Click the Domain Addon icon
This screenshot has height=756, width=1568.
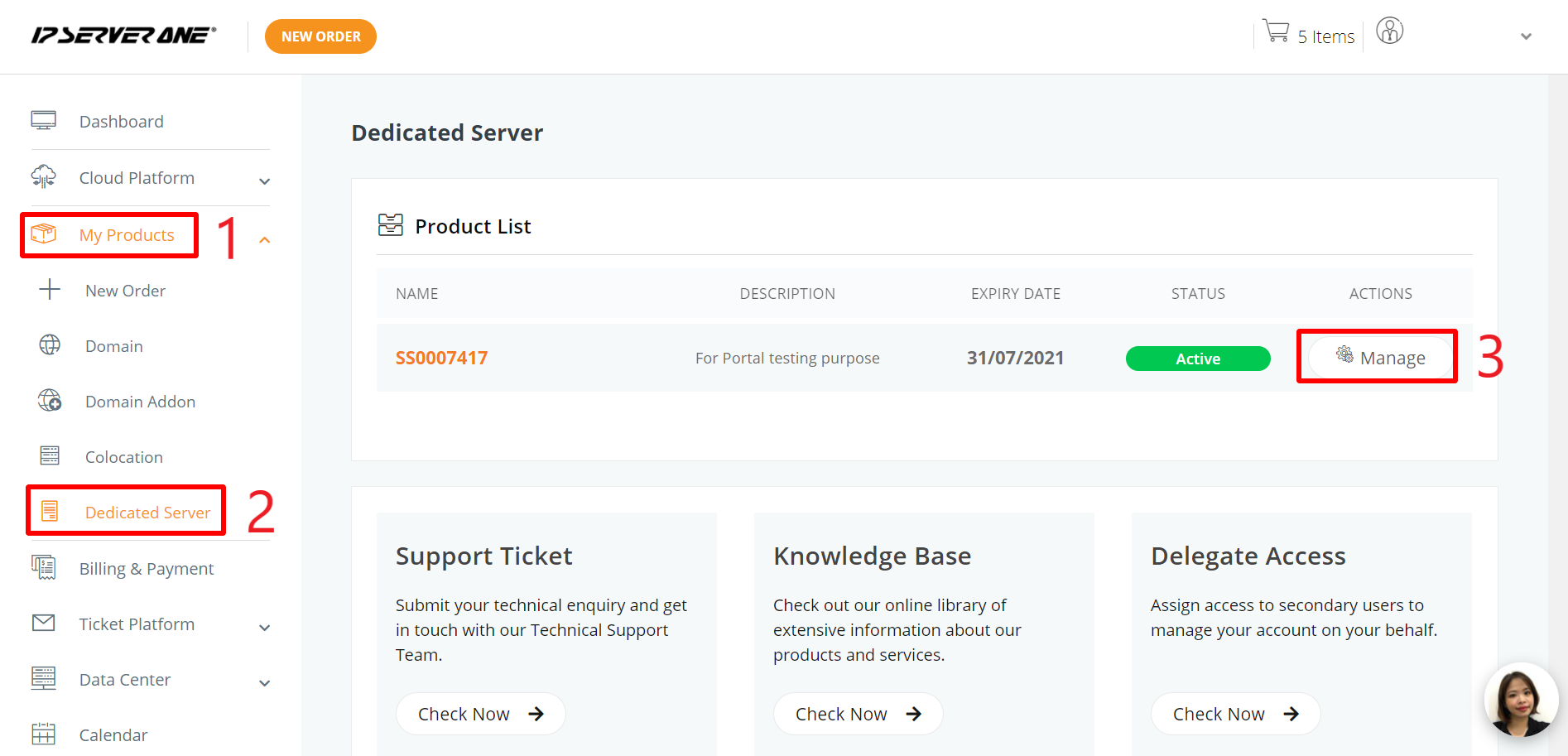[x=51, y=401]
